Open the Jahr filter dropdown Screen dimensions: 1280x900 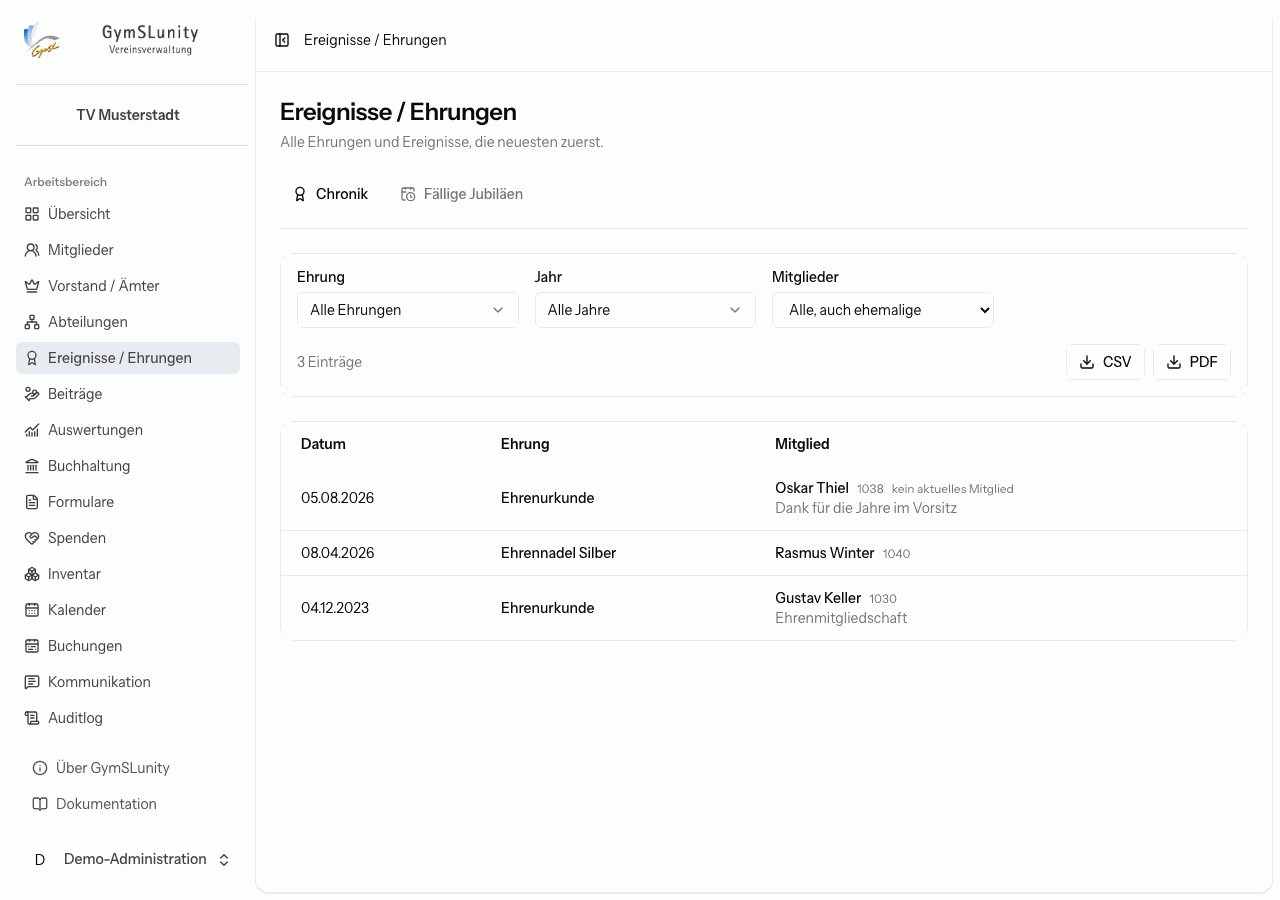[x=645, y=310]
